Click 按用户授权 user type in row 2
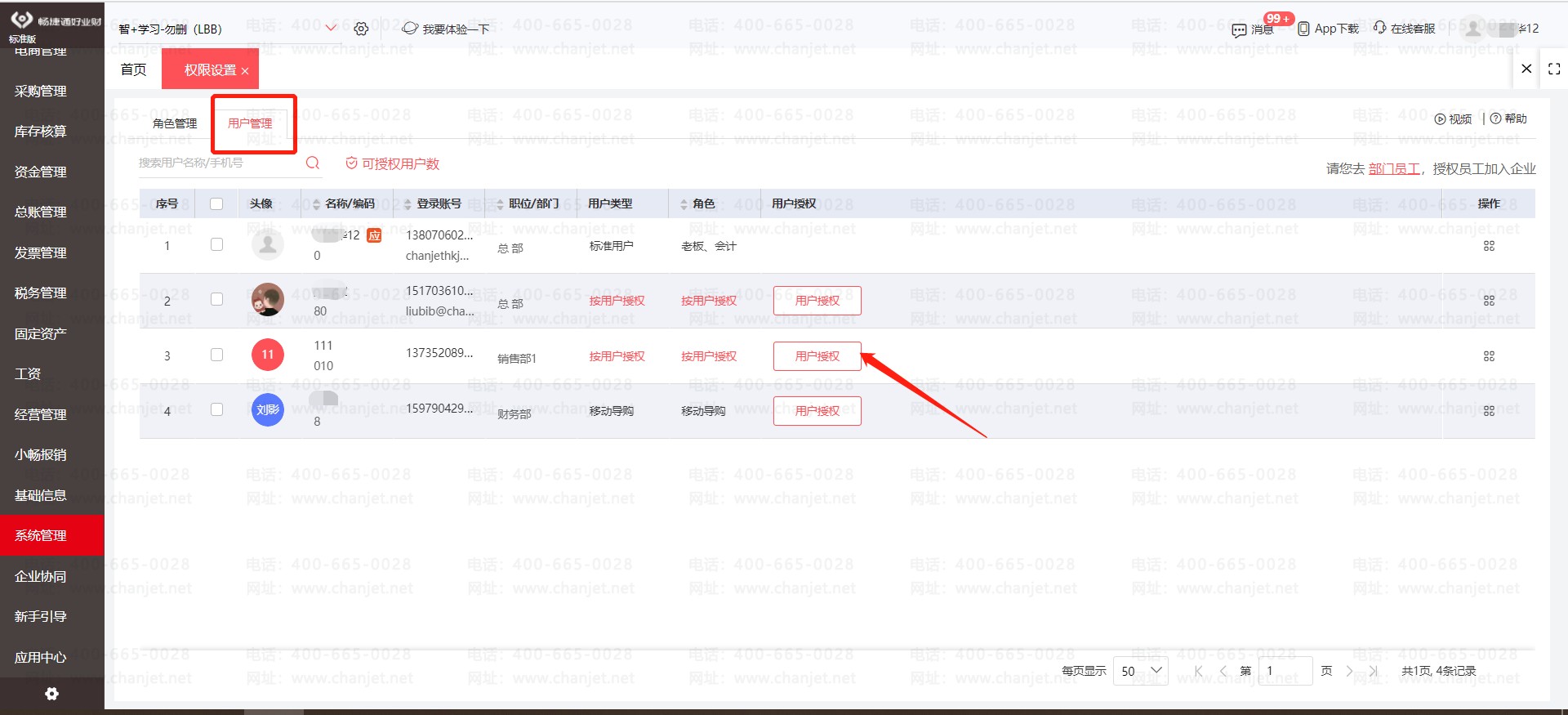1568x715 pixels. pyautogui.click(x=617, y=301)
